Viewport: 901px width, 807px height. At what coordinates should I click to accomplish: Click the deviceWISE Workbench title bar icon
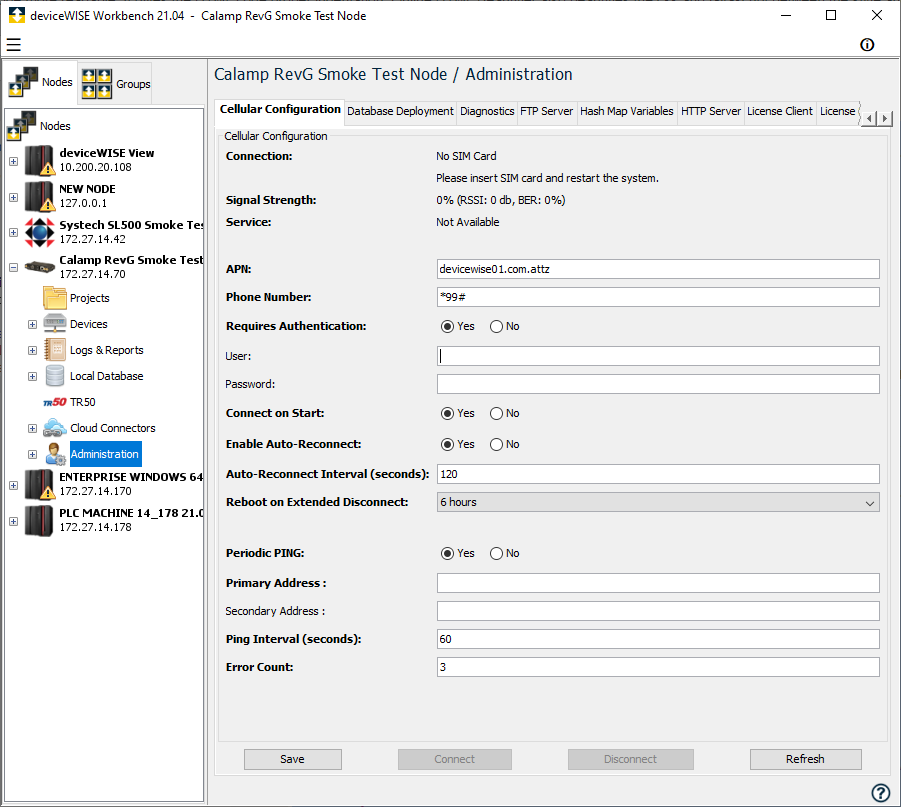pos(17,16)
